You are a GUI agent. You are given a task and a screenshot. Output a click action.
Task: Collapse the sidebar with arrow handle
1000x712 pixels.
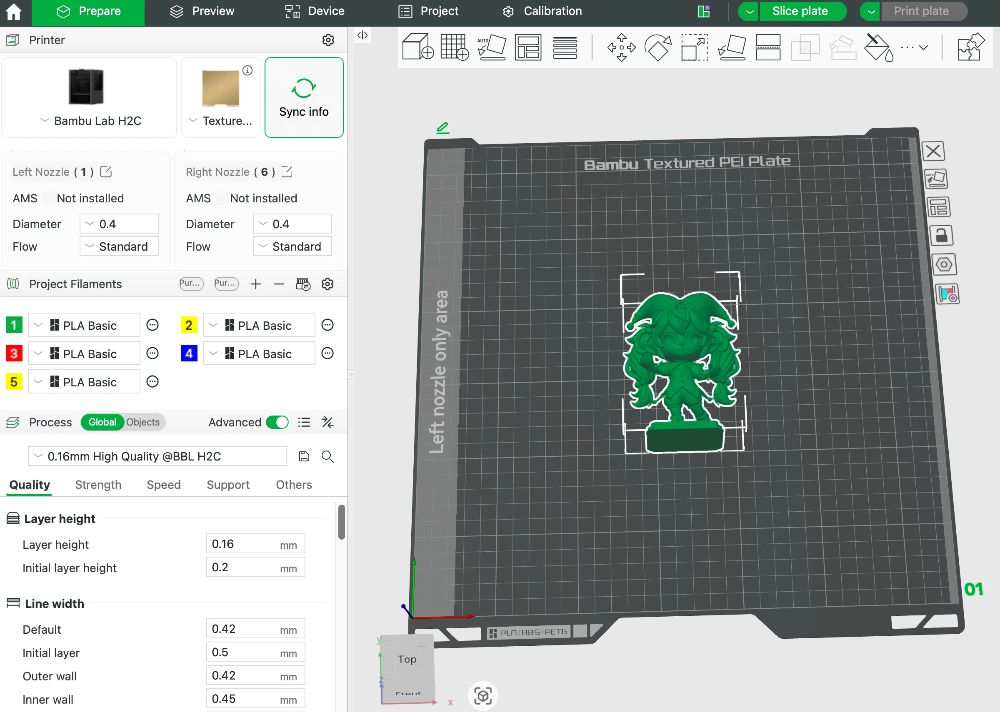[362, 35]
